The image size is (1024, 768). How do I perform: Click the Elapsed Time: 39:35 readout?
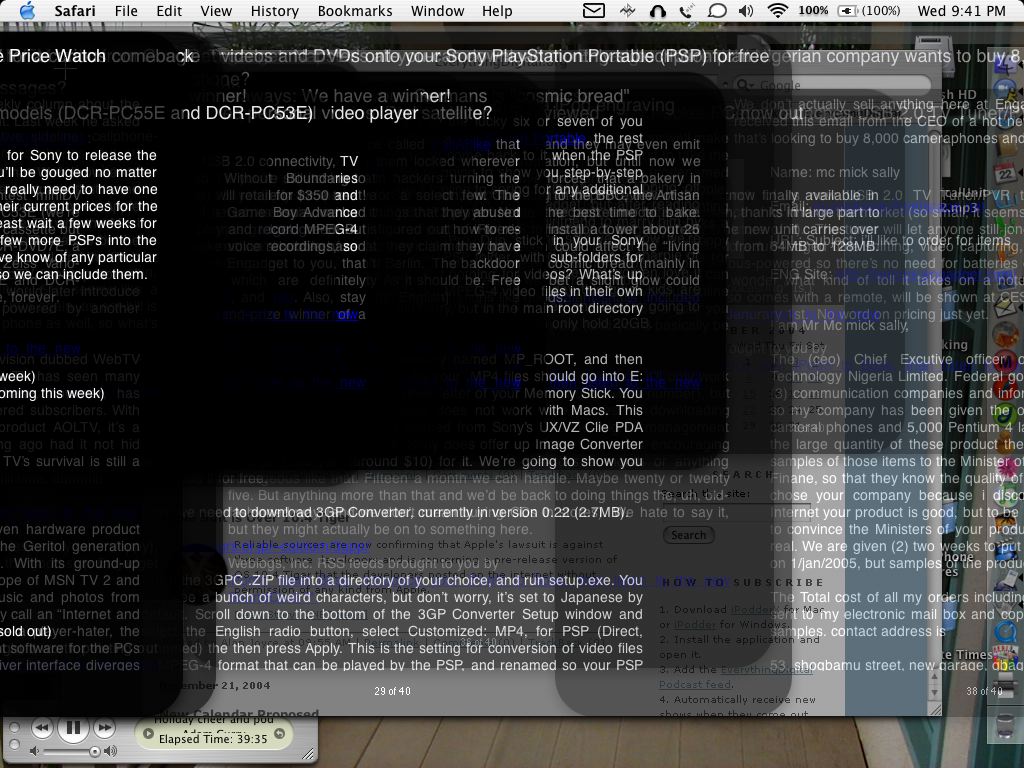click(214, 739)
